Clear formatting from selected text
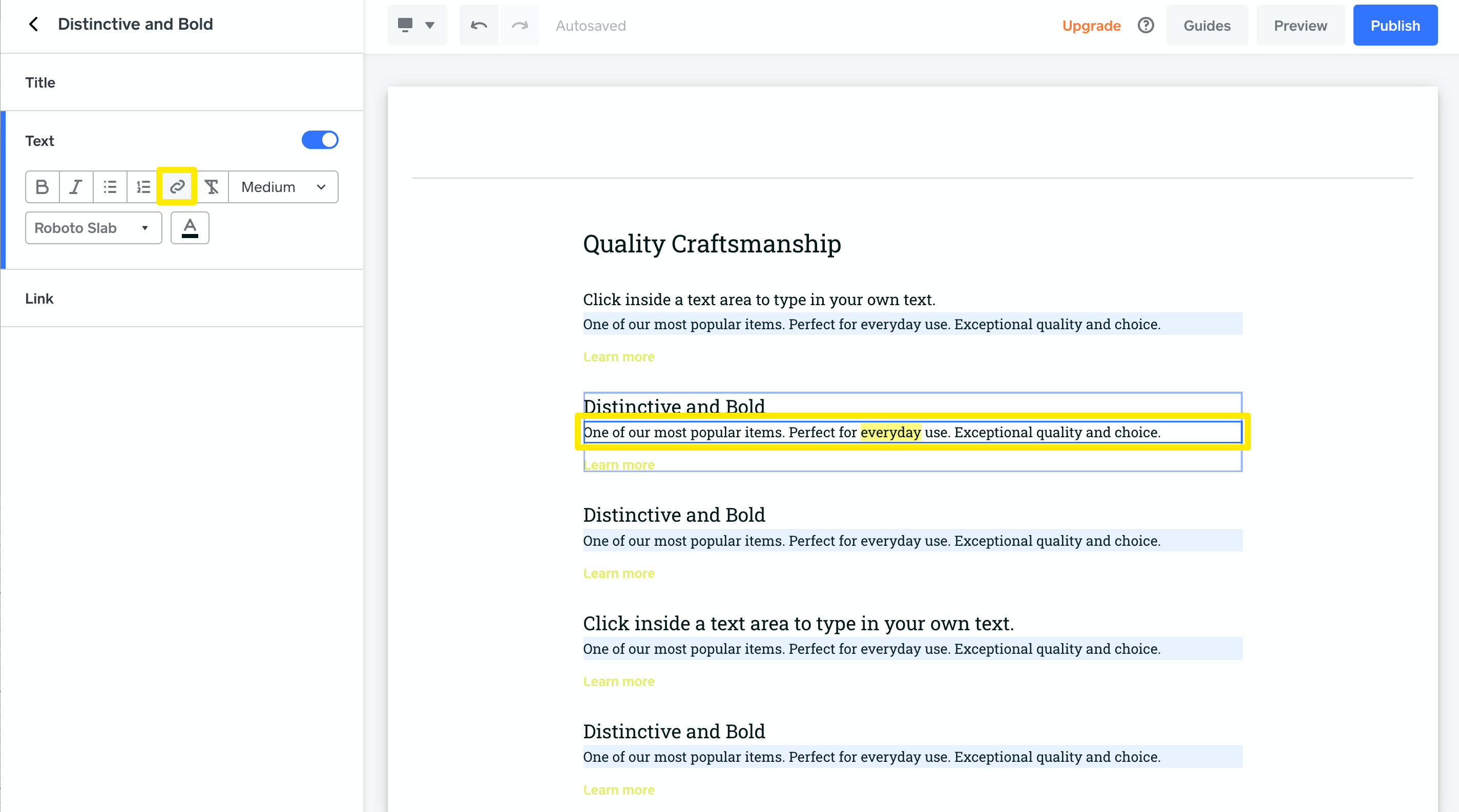This screenshot has width=1459, height=812. coord(211,187)
